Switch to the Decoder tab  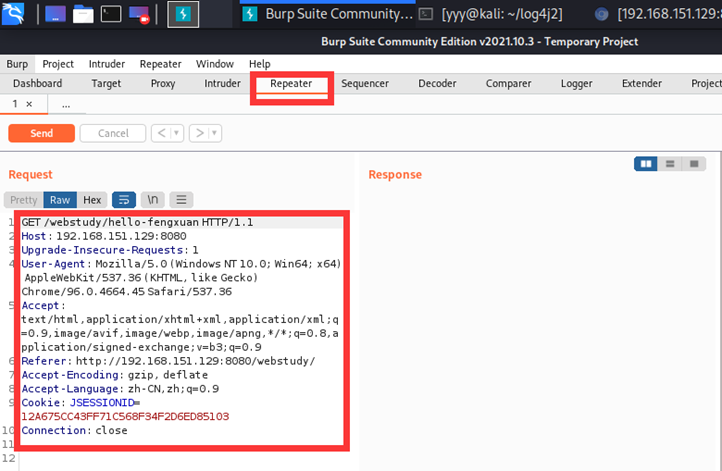[437, 83]
